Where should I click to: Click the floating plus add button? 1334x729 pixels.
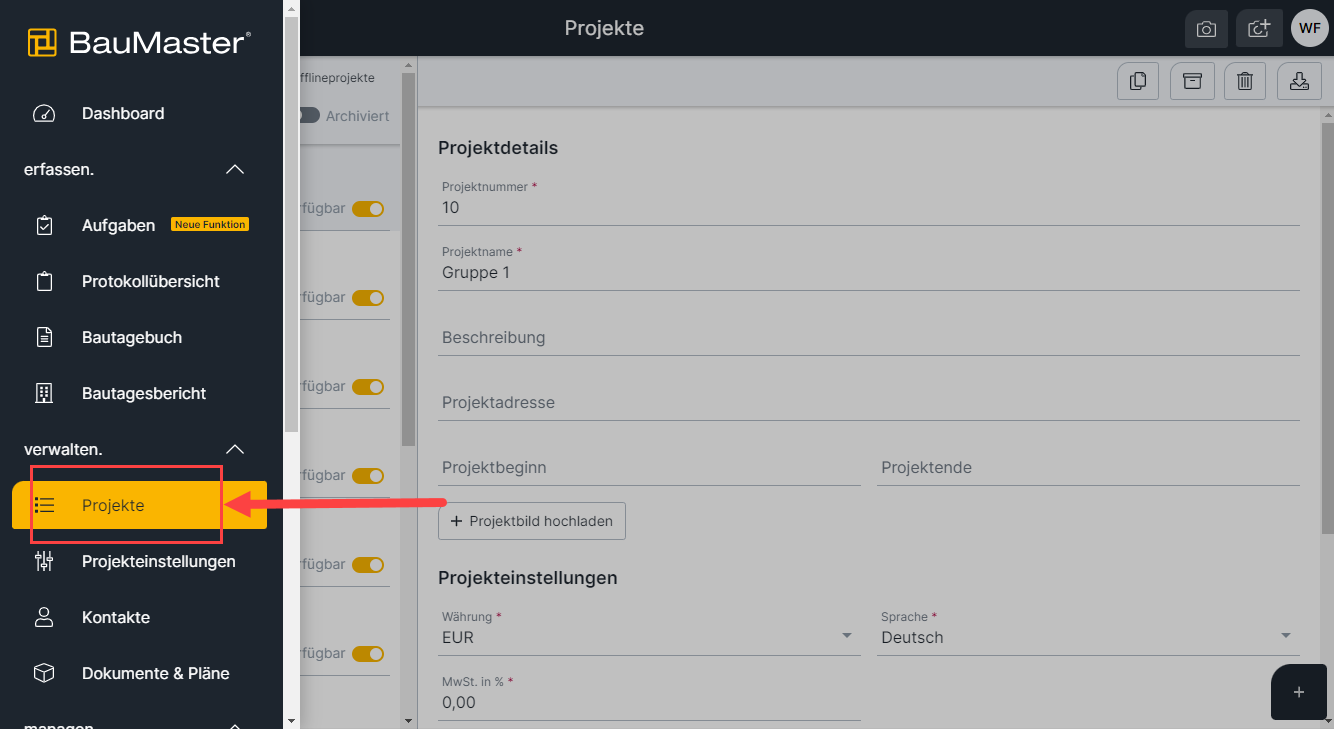point(1299,692)
